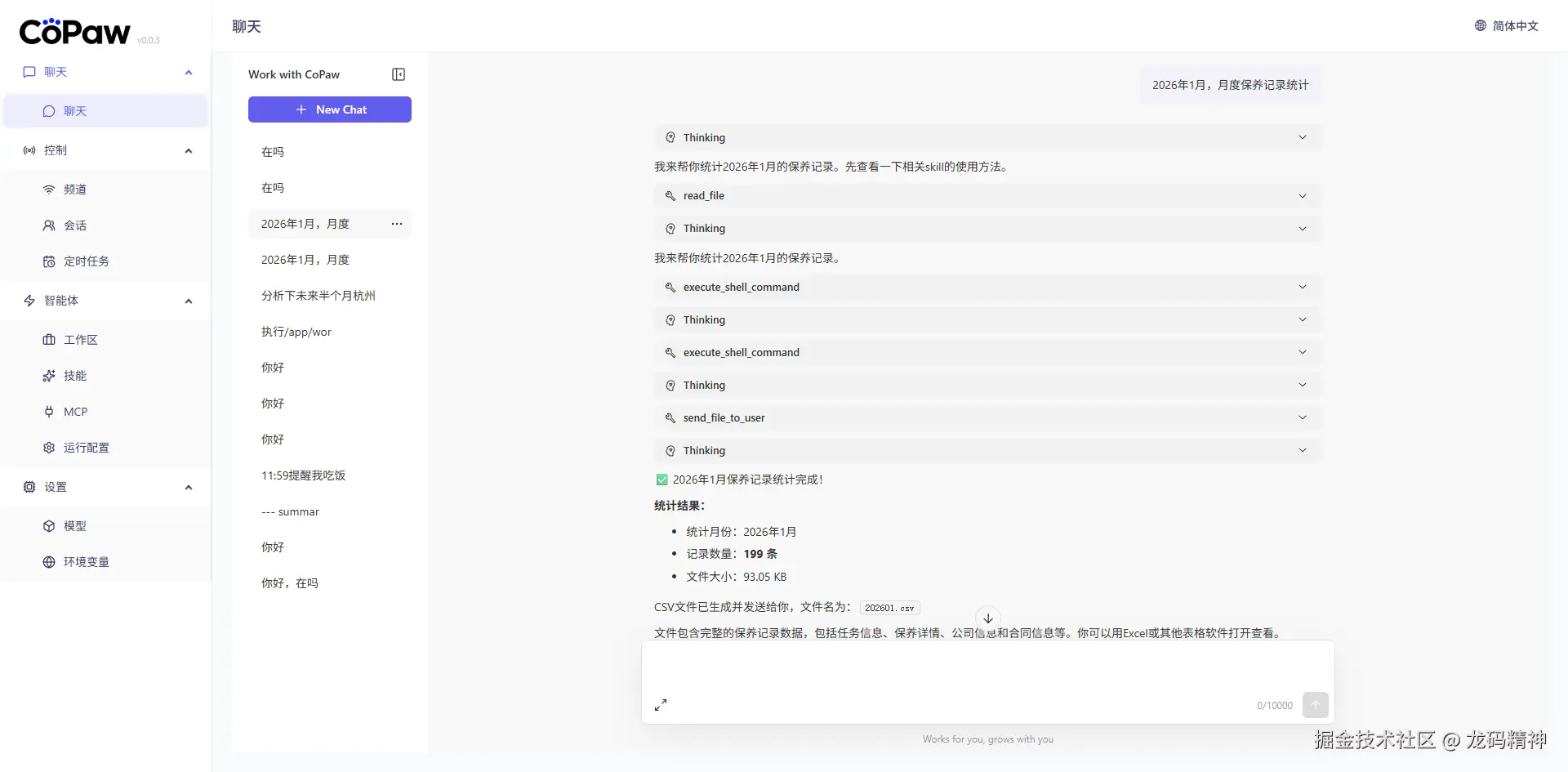This screenshot has height=772, width=1568.
Task: Open the 工作区 menu item
Action: click(105, 340)
